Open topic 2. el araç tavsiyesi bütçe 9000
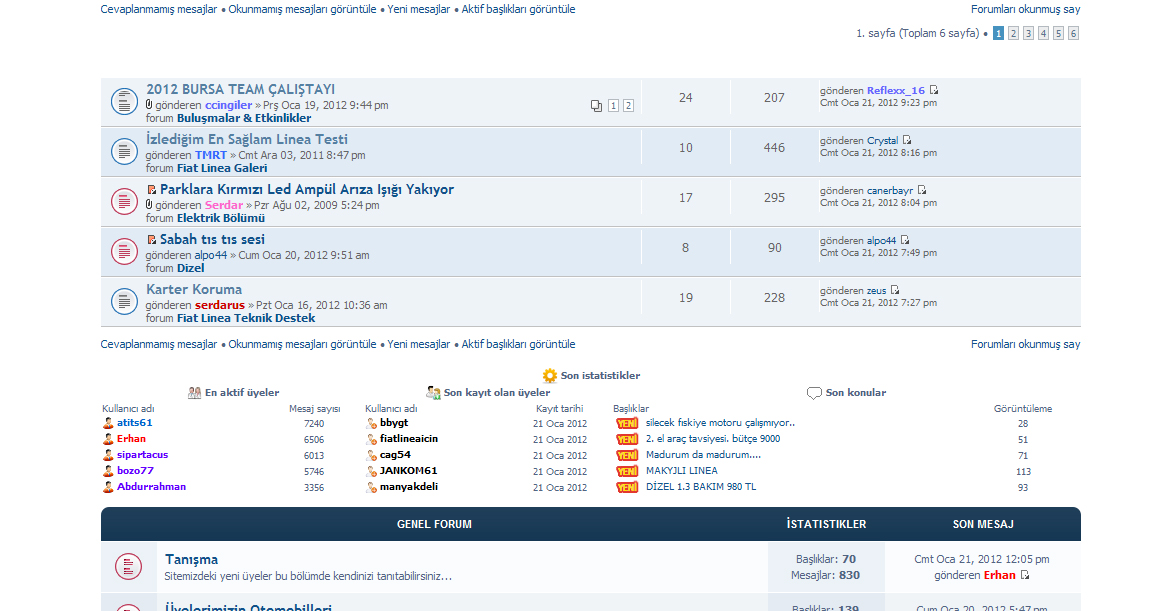Image resolution: width=1150 pixels, height=611 pixels. (713, 438)
